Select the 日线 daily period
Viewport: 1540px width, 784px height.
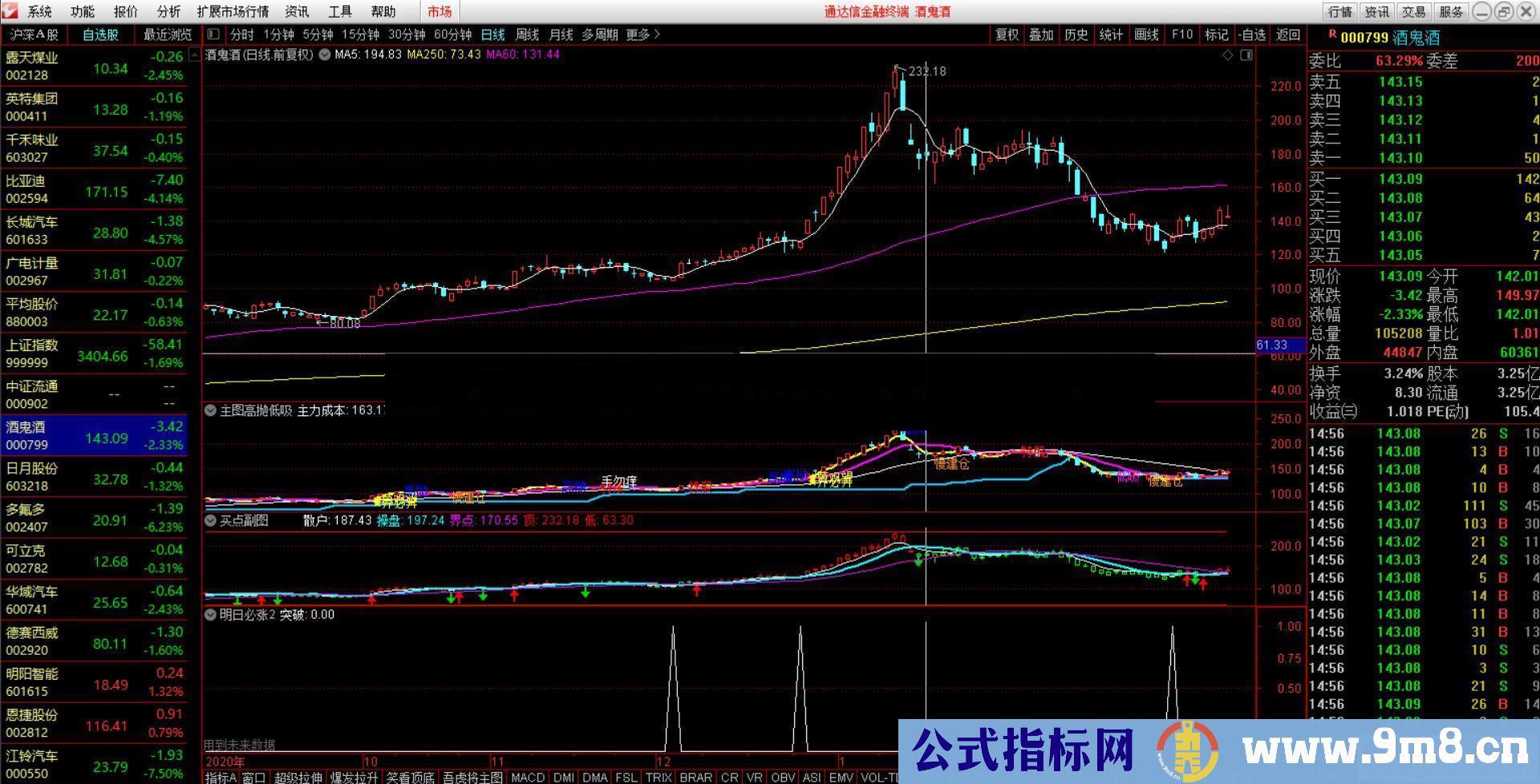tap(492, 34)
